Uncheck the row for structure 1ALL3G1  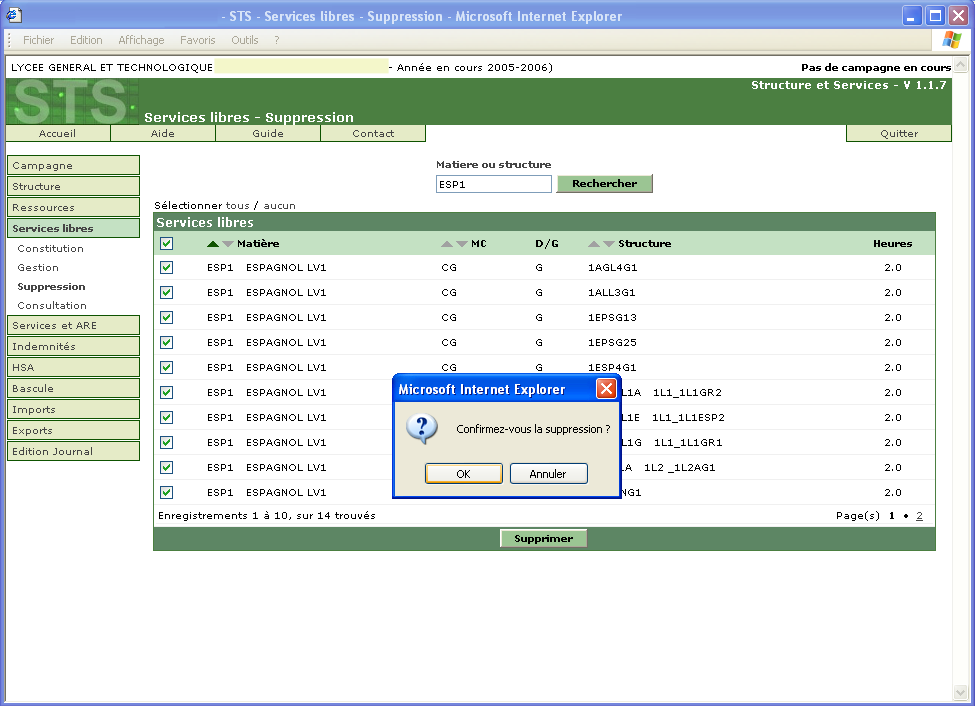pos(167,292)
